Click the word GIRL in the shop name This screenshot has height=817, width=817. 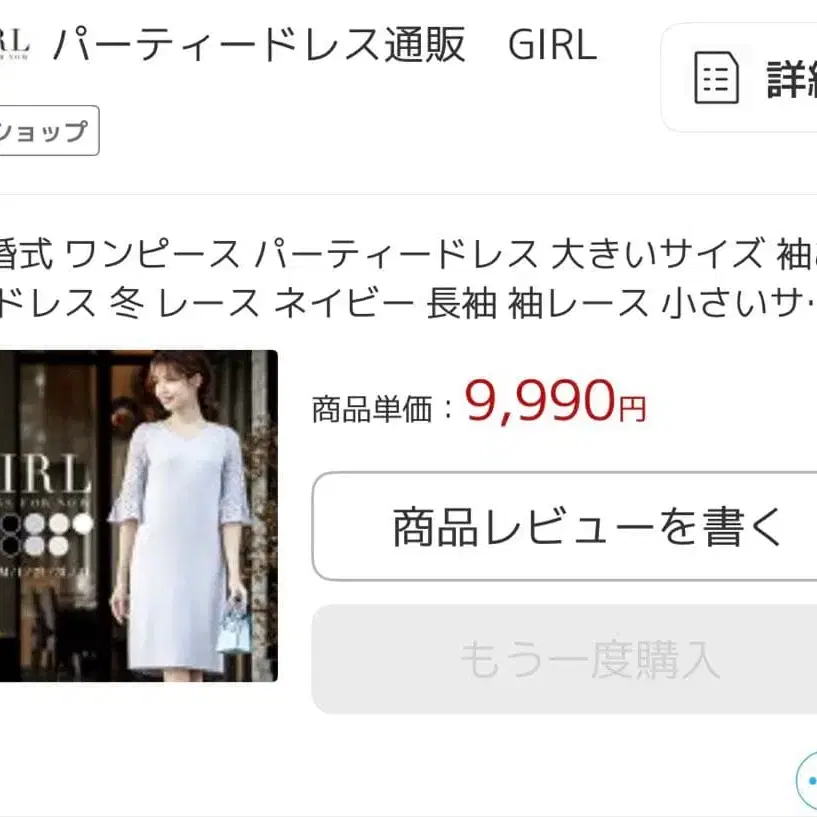[x=552, y=45]
